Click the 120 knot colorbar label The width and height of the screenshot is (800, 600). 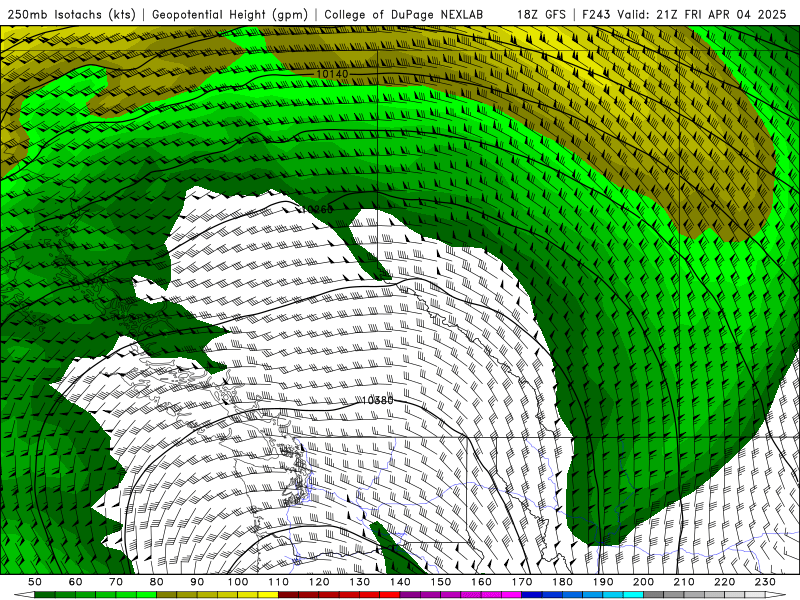pos(319,582)
